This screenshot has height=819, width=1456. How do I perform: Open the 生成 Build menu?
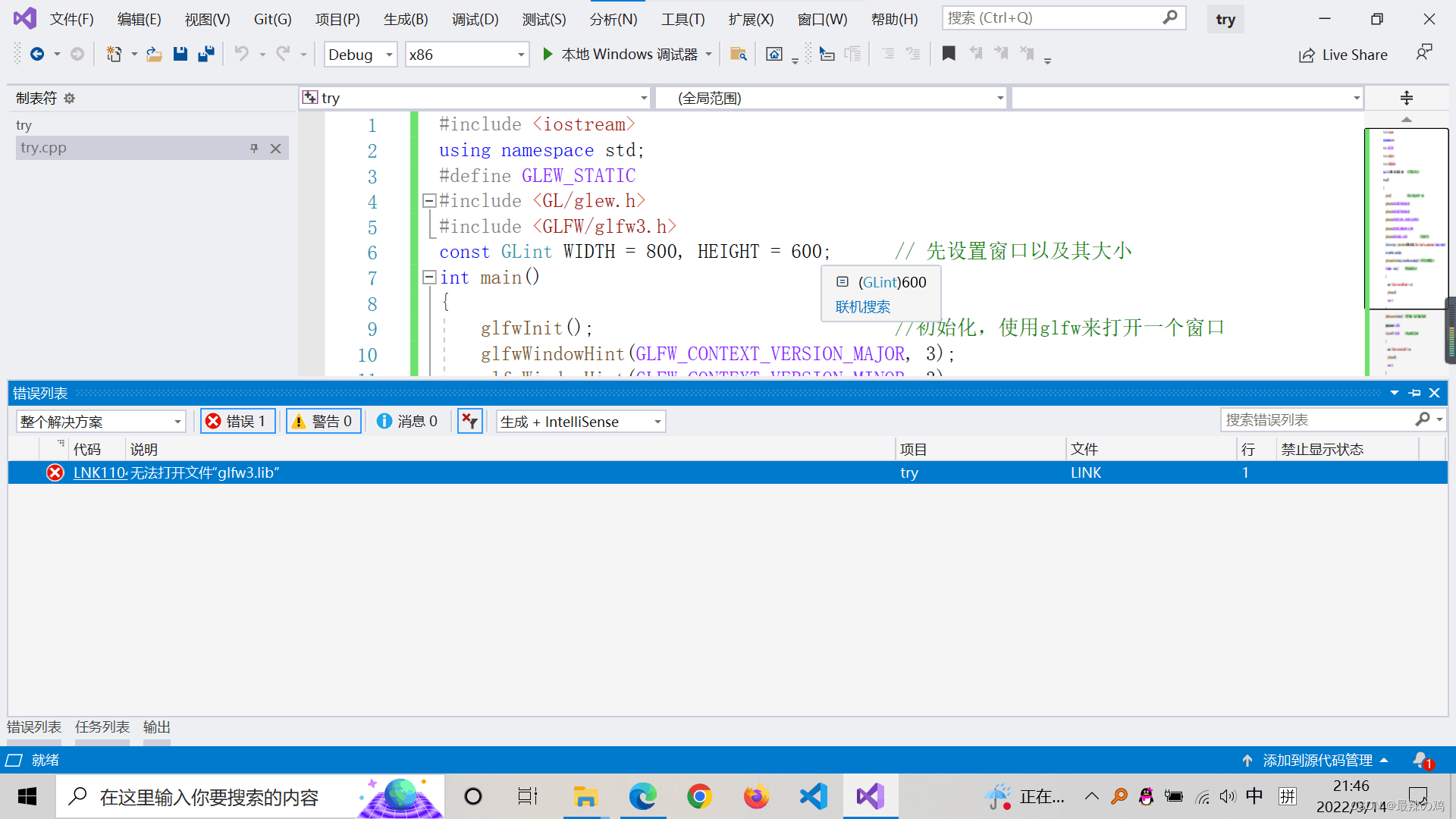[406, 17]
